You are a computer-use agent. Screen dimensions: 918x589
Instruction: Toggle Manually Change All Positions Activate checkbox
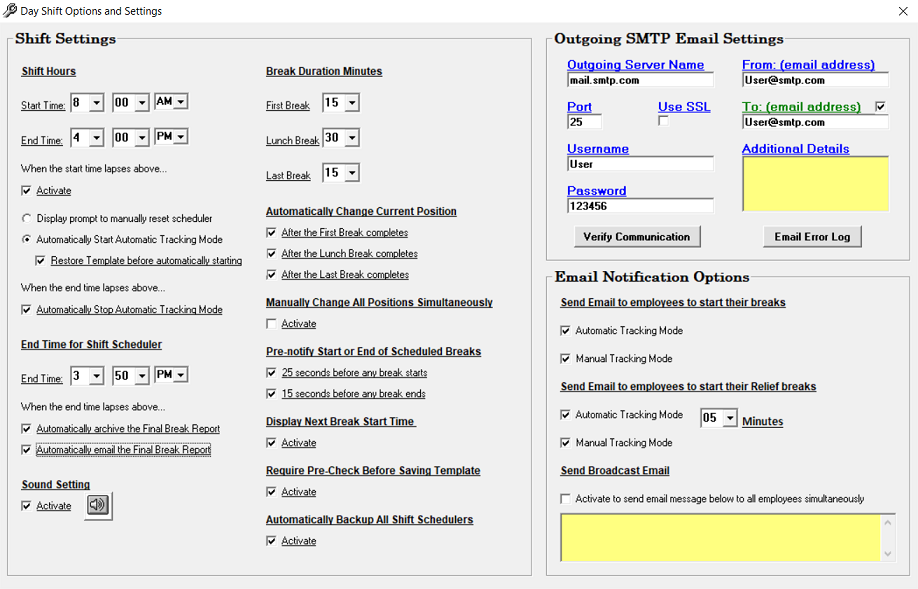pos(272,324)
